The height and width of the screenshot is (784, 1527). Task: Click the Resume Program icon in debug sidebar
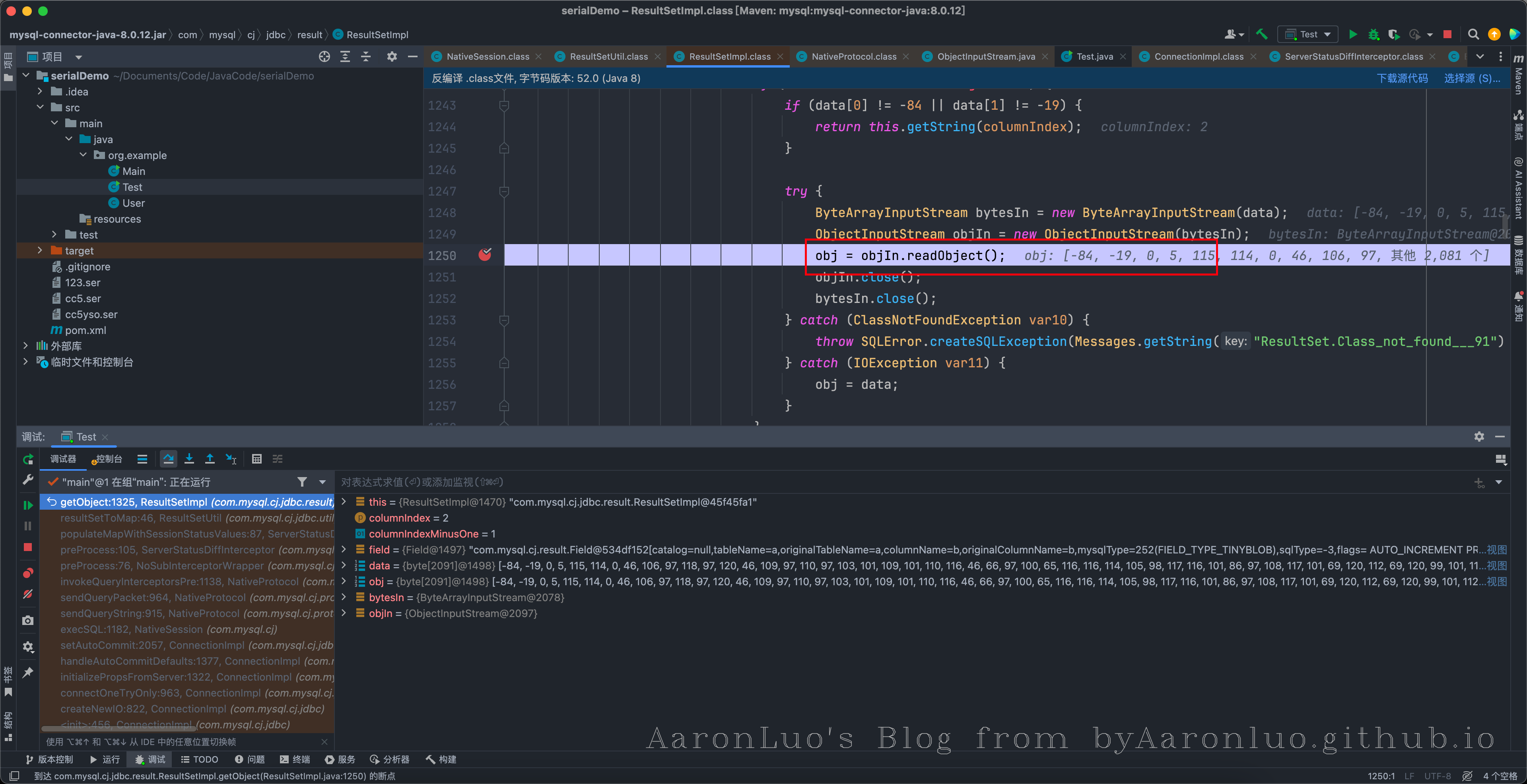click(28, 505)
